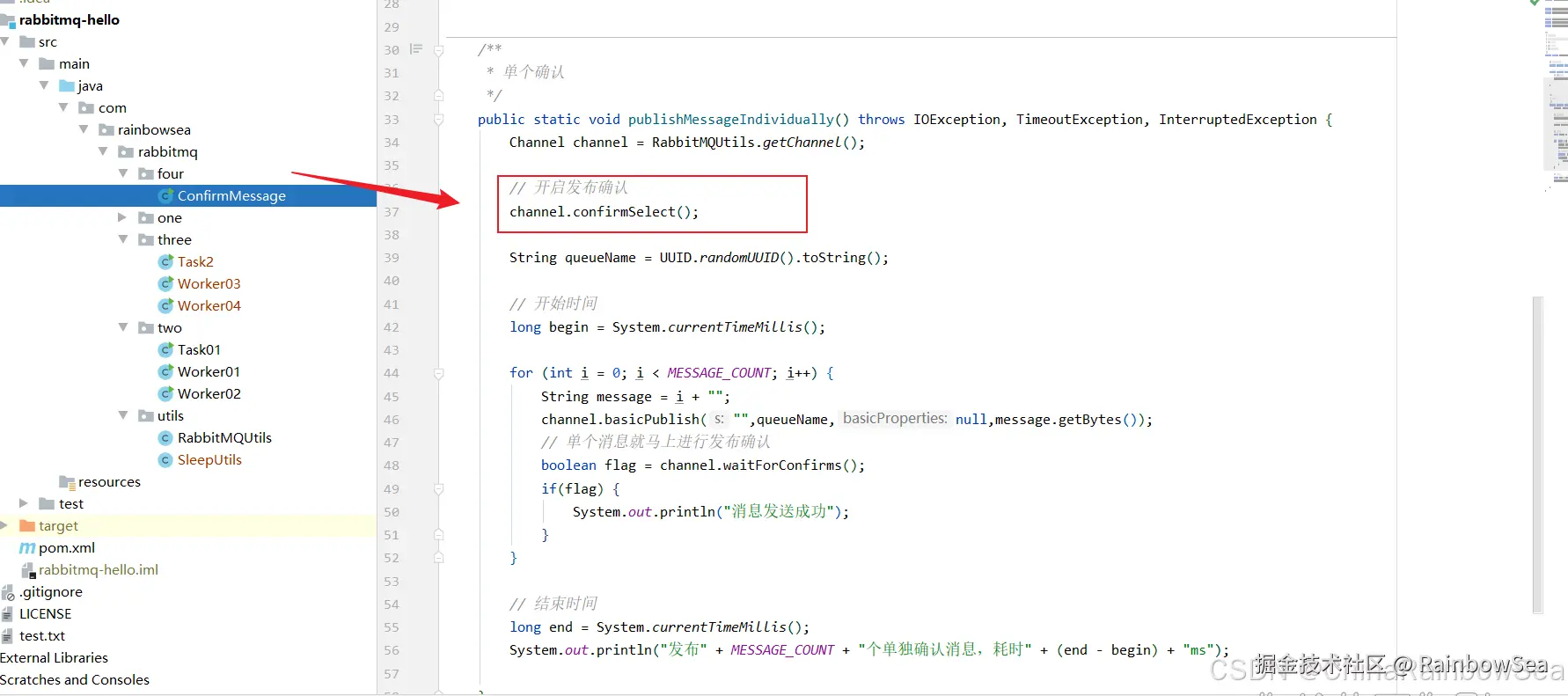Viewport: 1568px width, 696px height.
Task: Click the Worker04 class icon
Action: click(x=165, y=305)
